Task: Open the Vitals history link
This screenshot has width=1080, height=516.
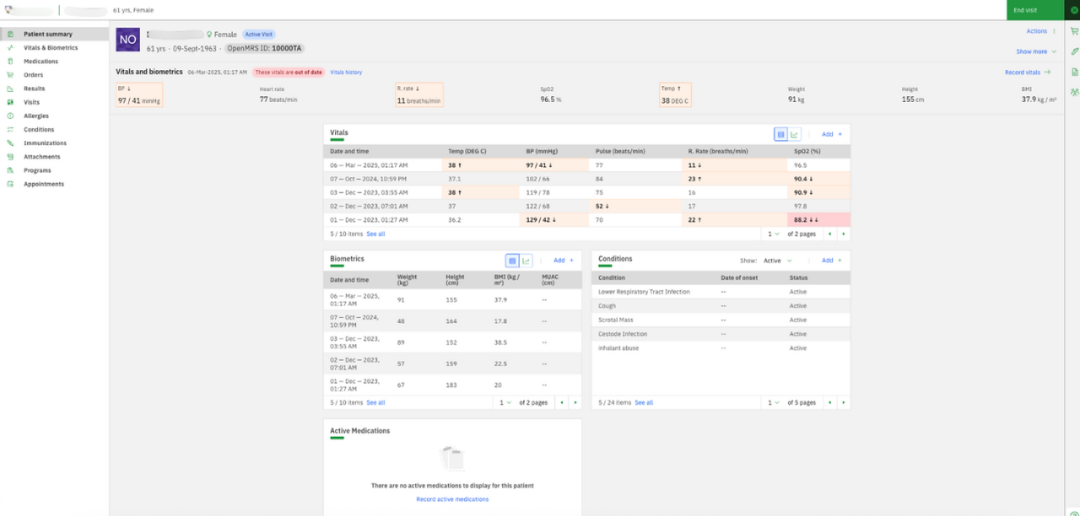Action: coord(346,72)
